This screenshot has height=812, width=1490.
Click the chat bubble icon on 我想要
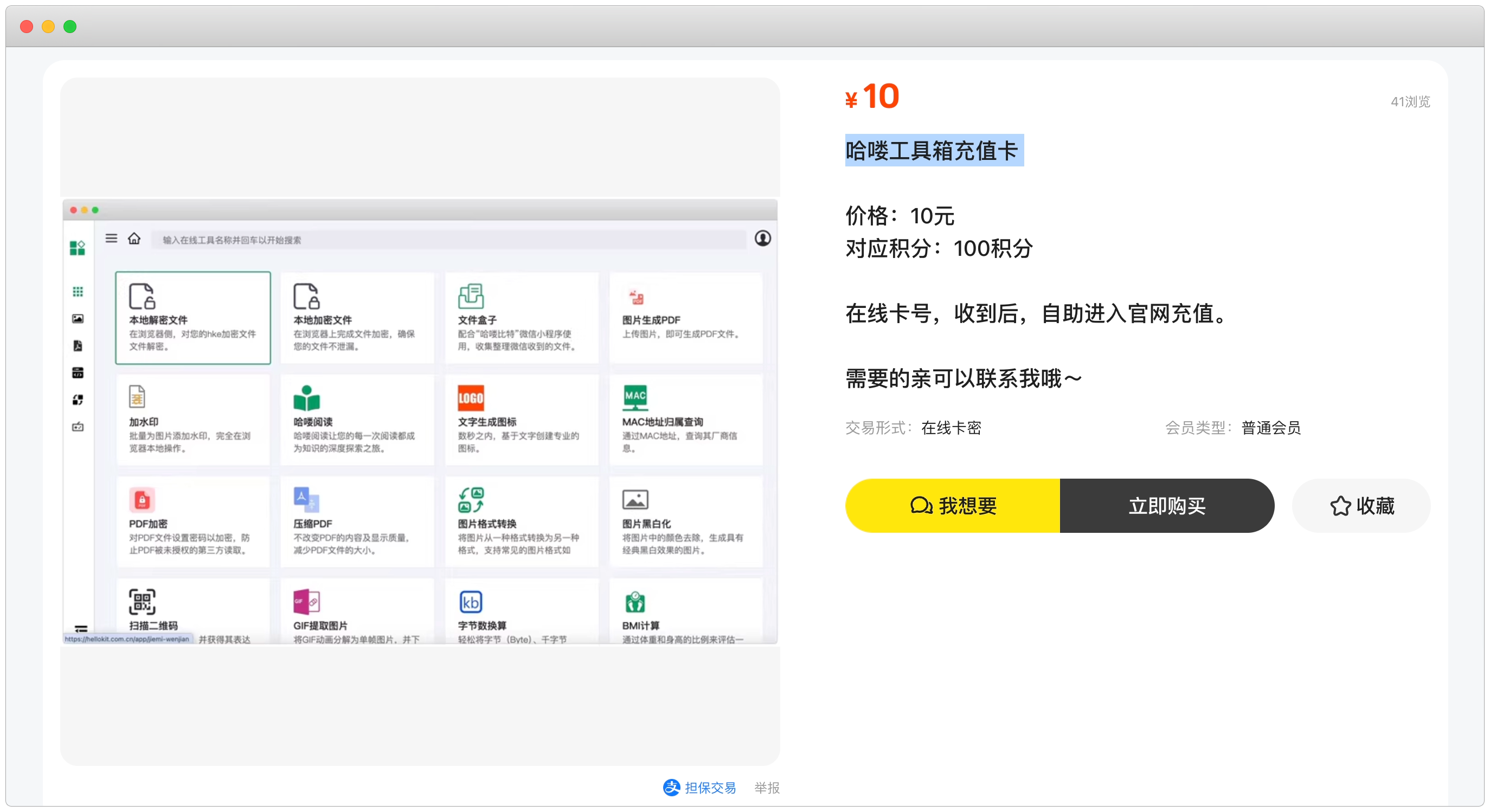pos(921,506)
